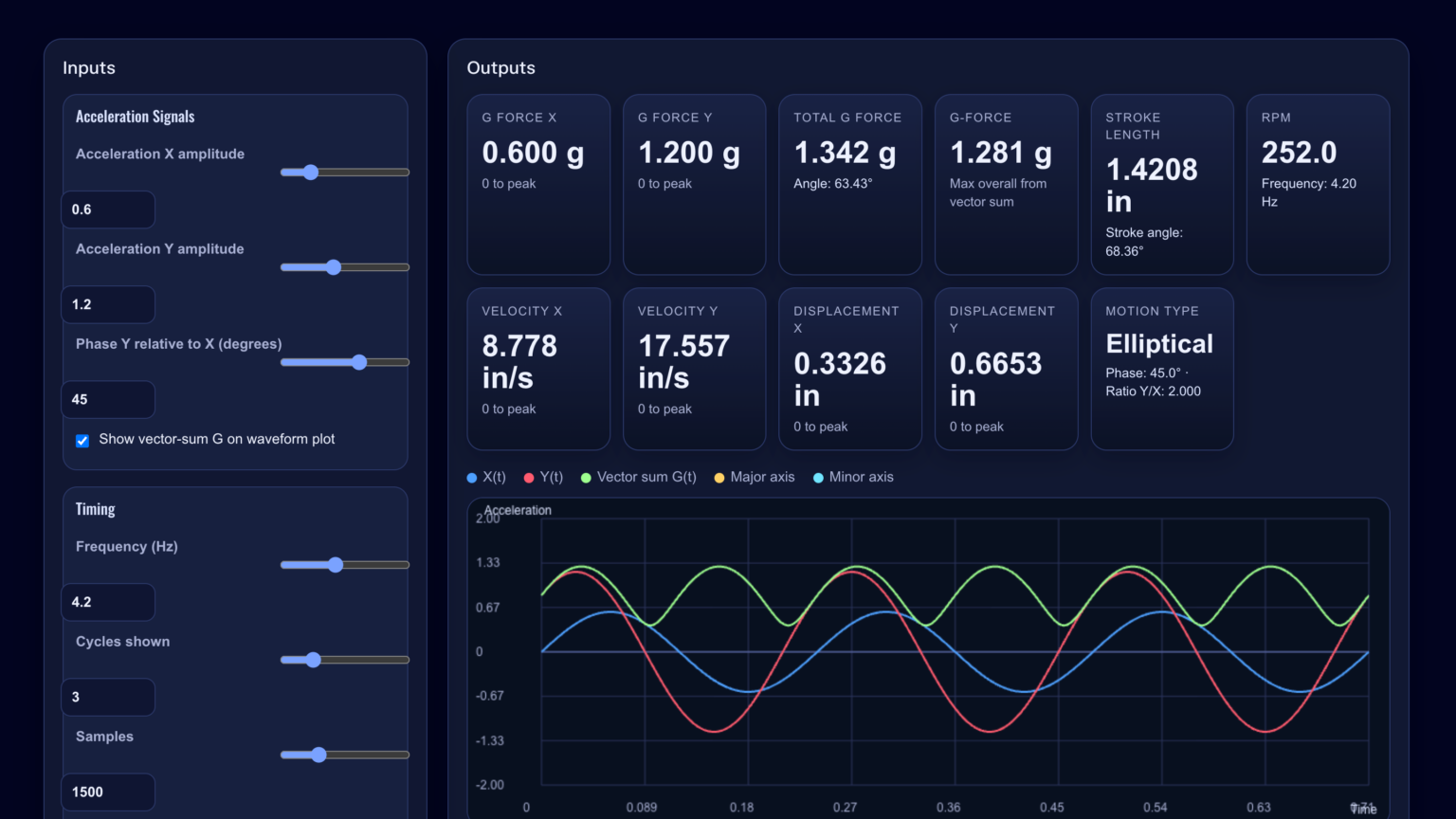Screen dimensions: 1456x819
Task: Click the Samples input field showing 1500
Action: (x=108, y=792)
